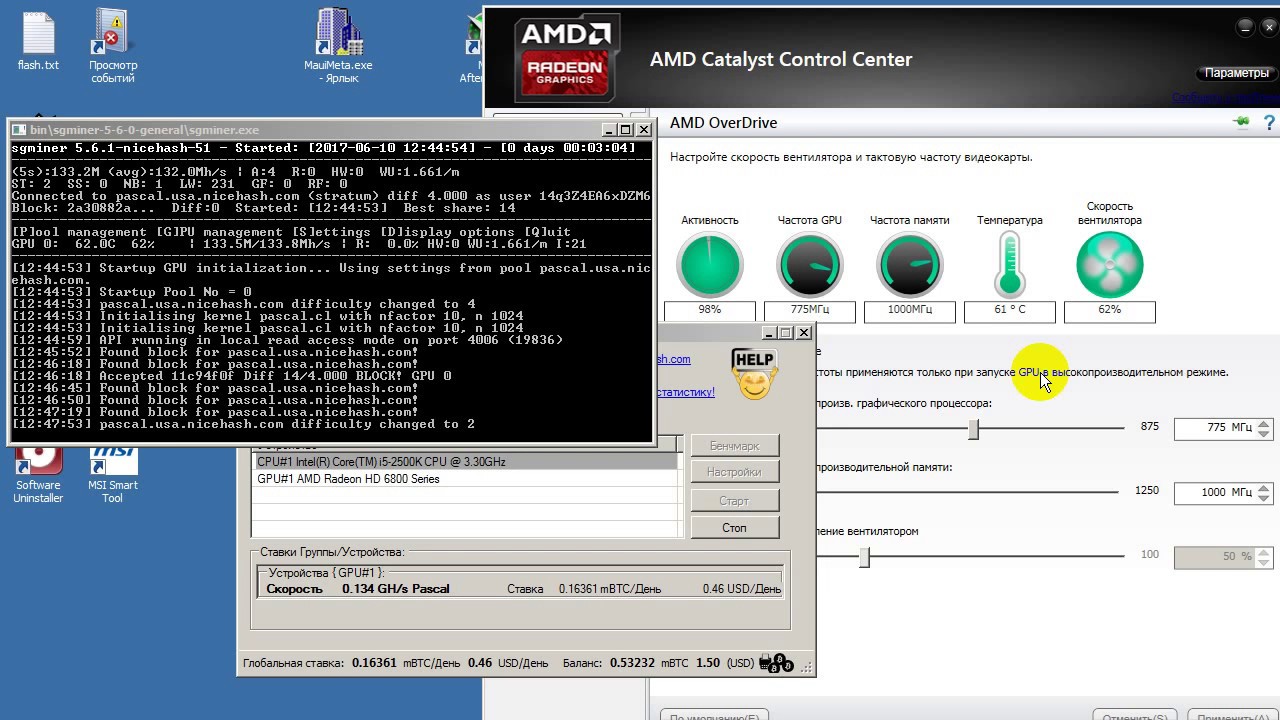The image size is (1280, 720).
Task: Decrease memory clock with down stepper arrow
Action: [1264, 498]
